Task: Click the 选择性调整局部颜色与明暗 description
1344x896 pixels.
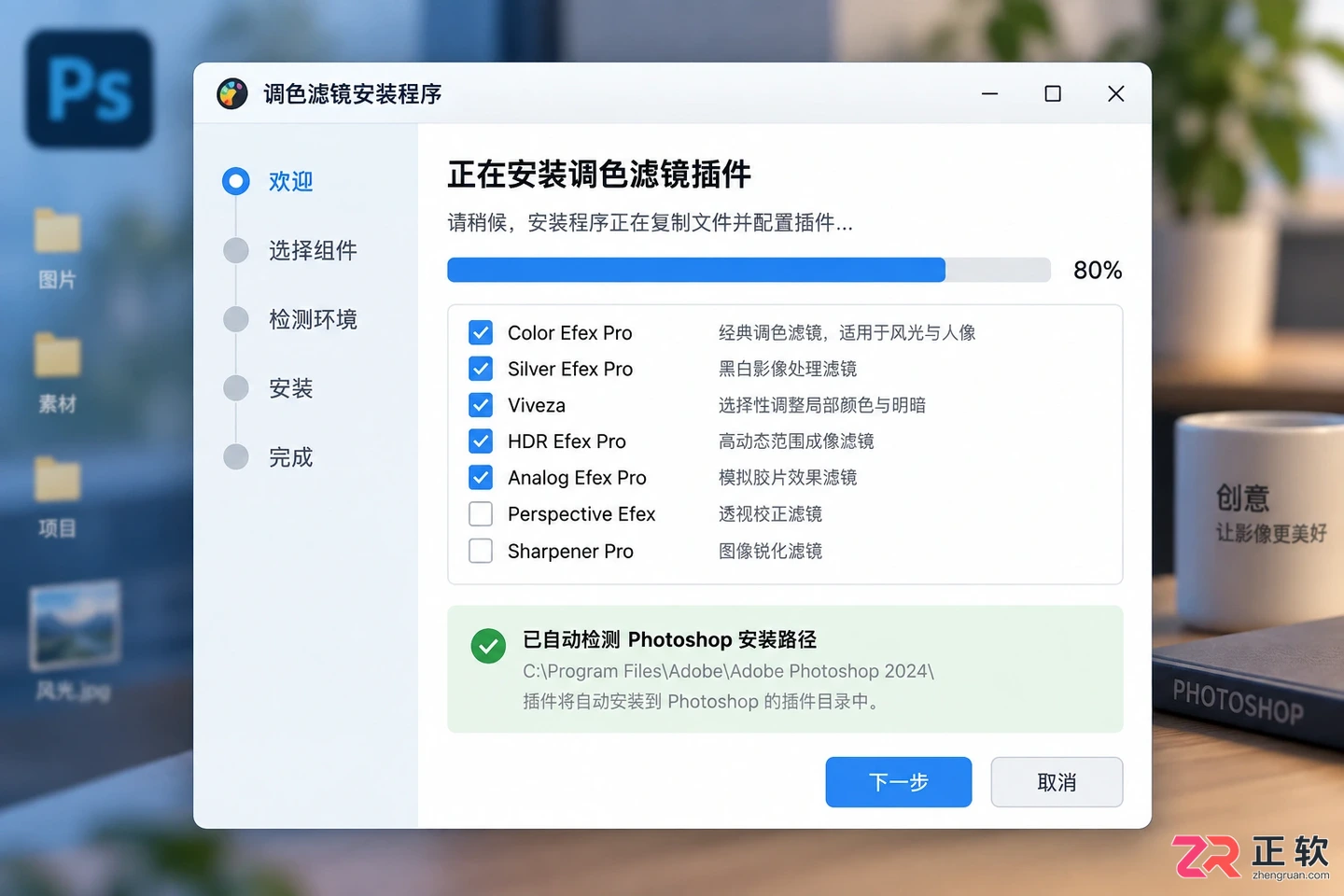Action: (822, 405)
